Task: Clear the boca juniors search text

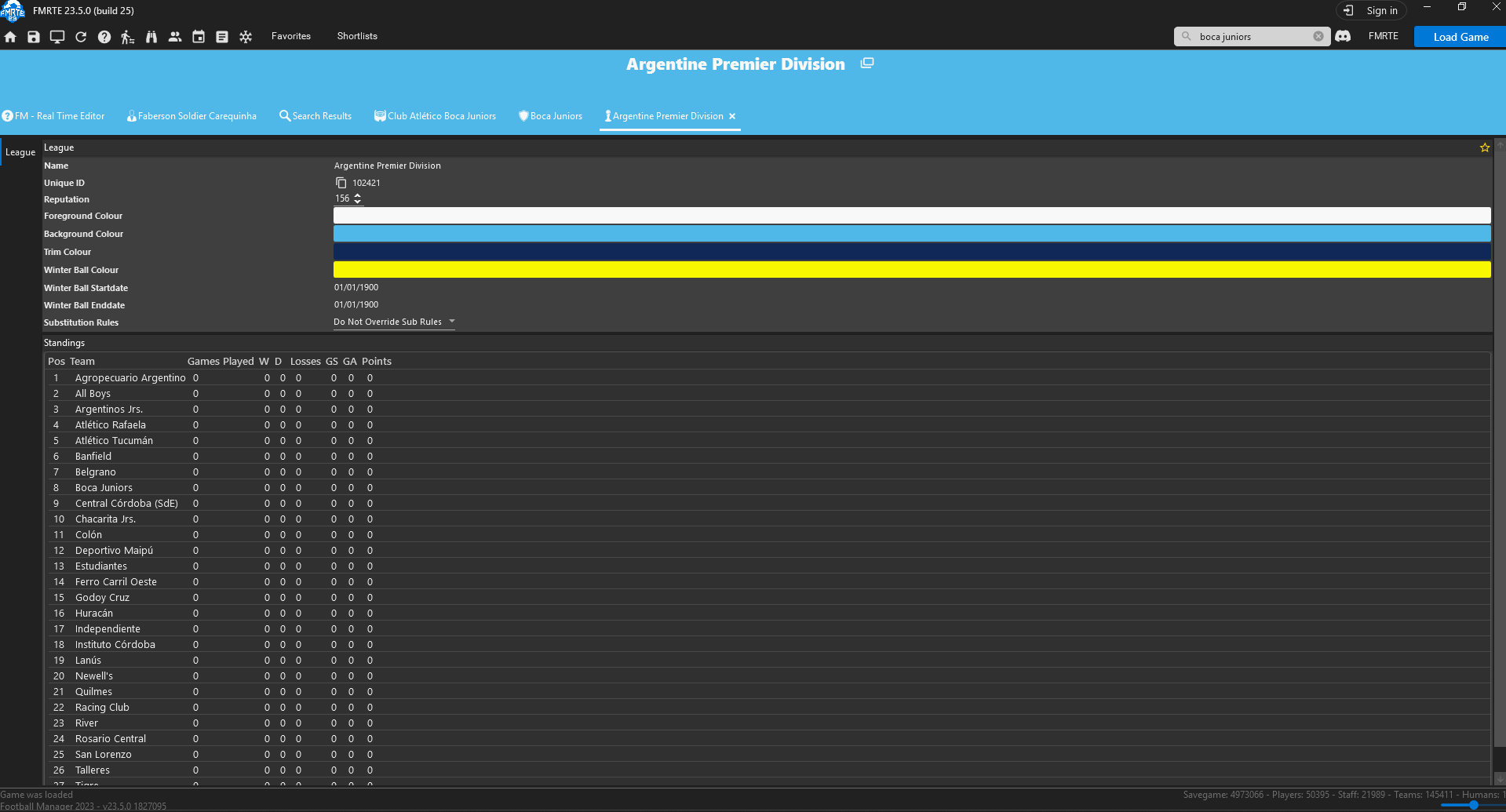Action: pos(1318,36)
